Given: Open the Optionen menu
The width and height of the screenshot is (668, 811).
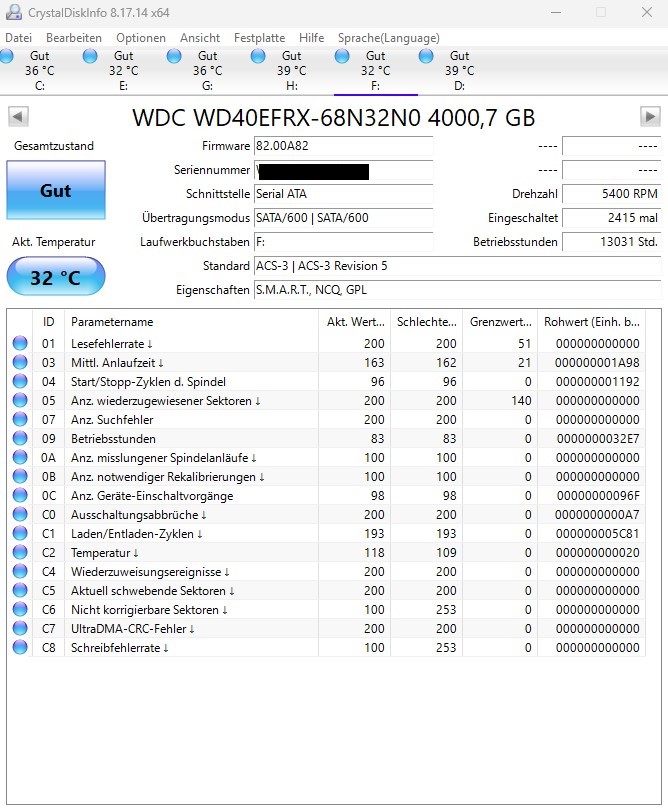Looking at the screenshot, I should pyautogui.click(x=141, y=38).
